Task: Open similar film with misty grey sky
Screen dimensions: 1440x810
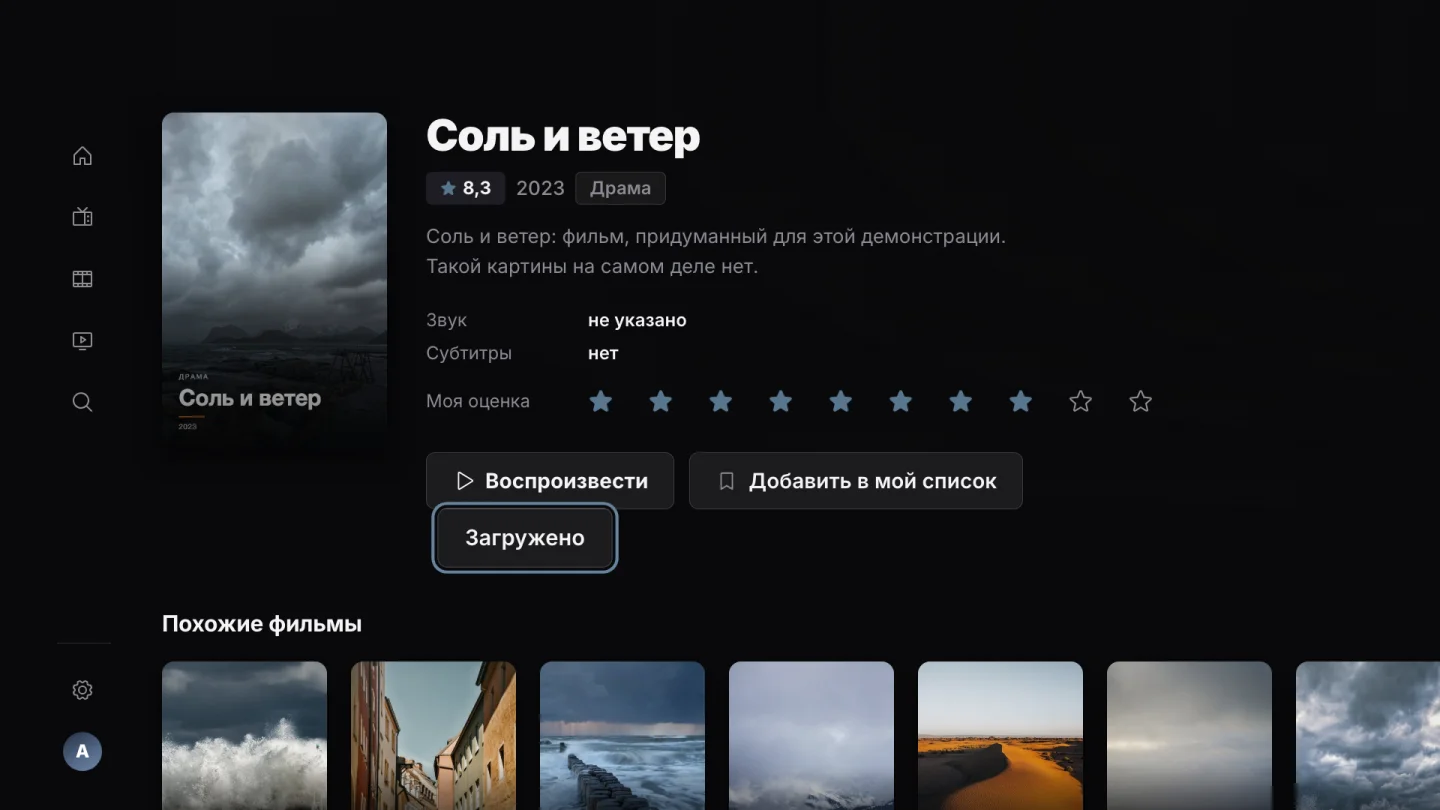Action: coord(811,736)
